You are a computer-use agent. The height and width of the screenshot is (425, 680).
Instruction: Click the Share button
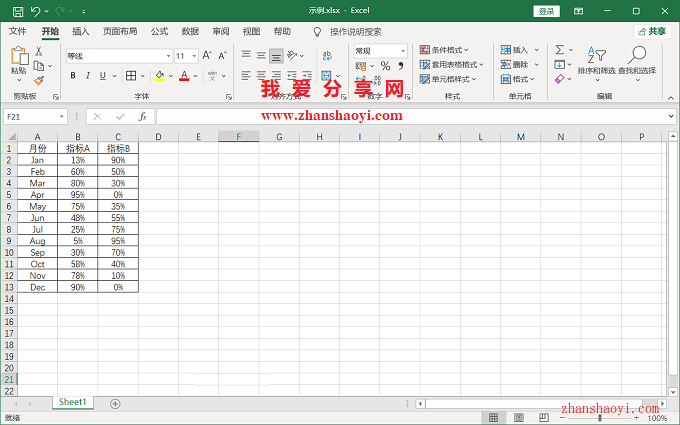point(652,31)
